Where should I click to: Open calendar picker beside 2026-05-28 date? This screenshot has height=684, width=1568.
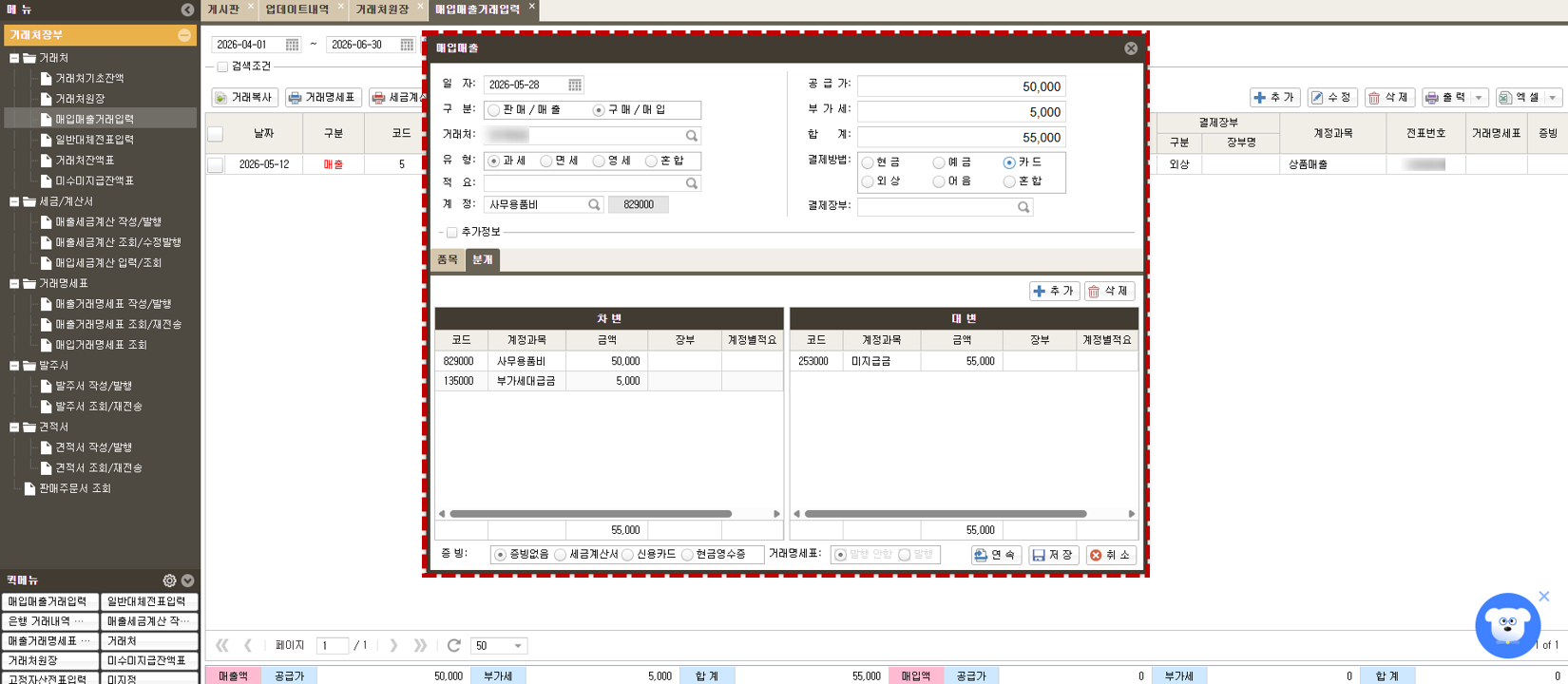[574, 85]
